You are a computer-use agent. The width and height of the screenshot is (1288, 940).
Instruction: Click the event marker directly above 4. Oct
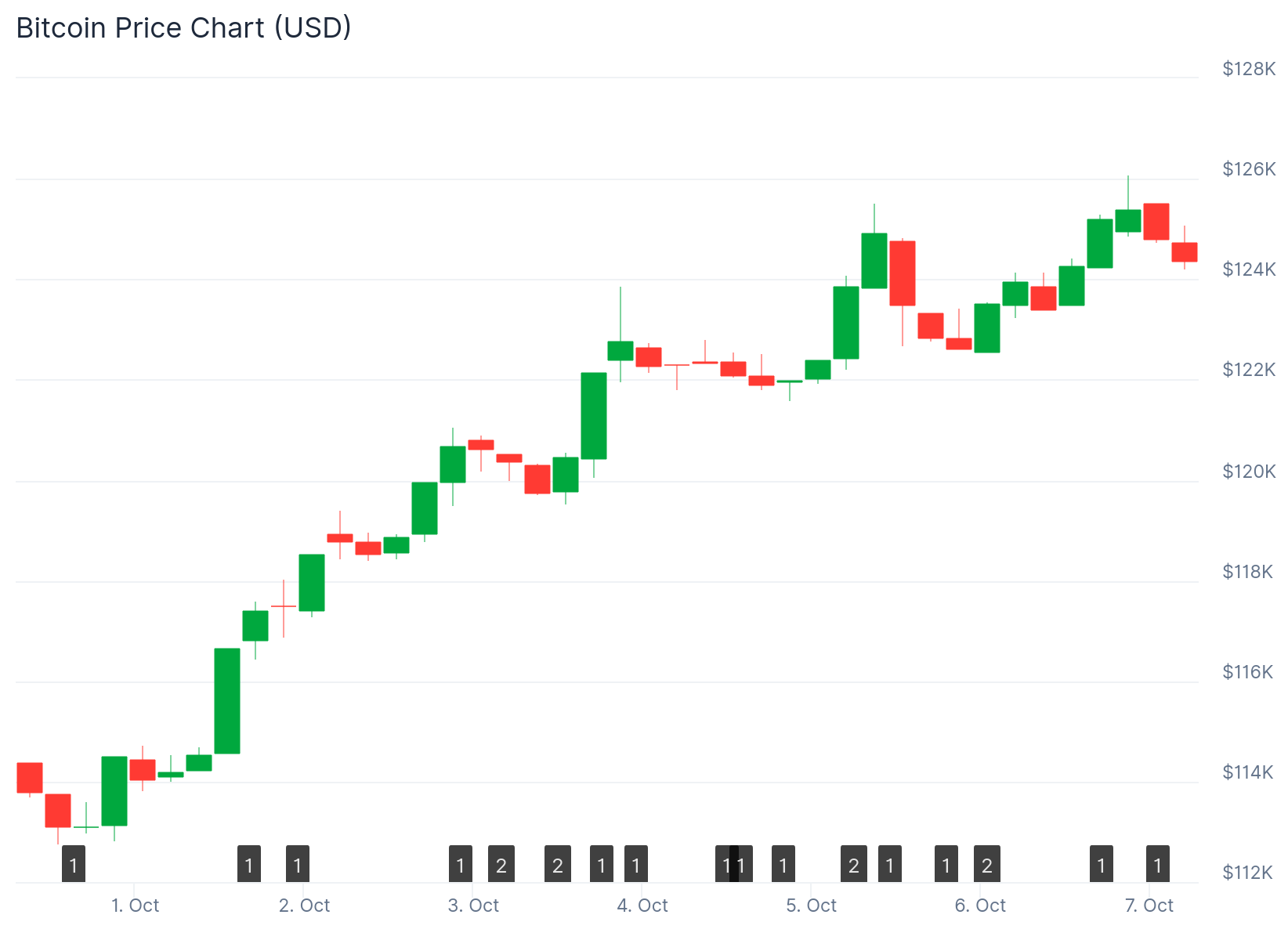[636, 864]
